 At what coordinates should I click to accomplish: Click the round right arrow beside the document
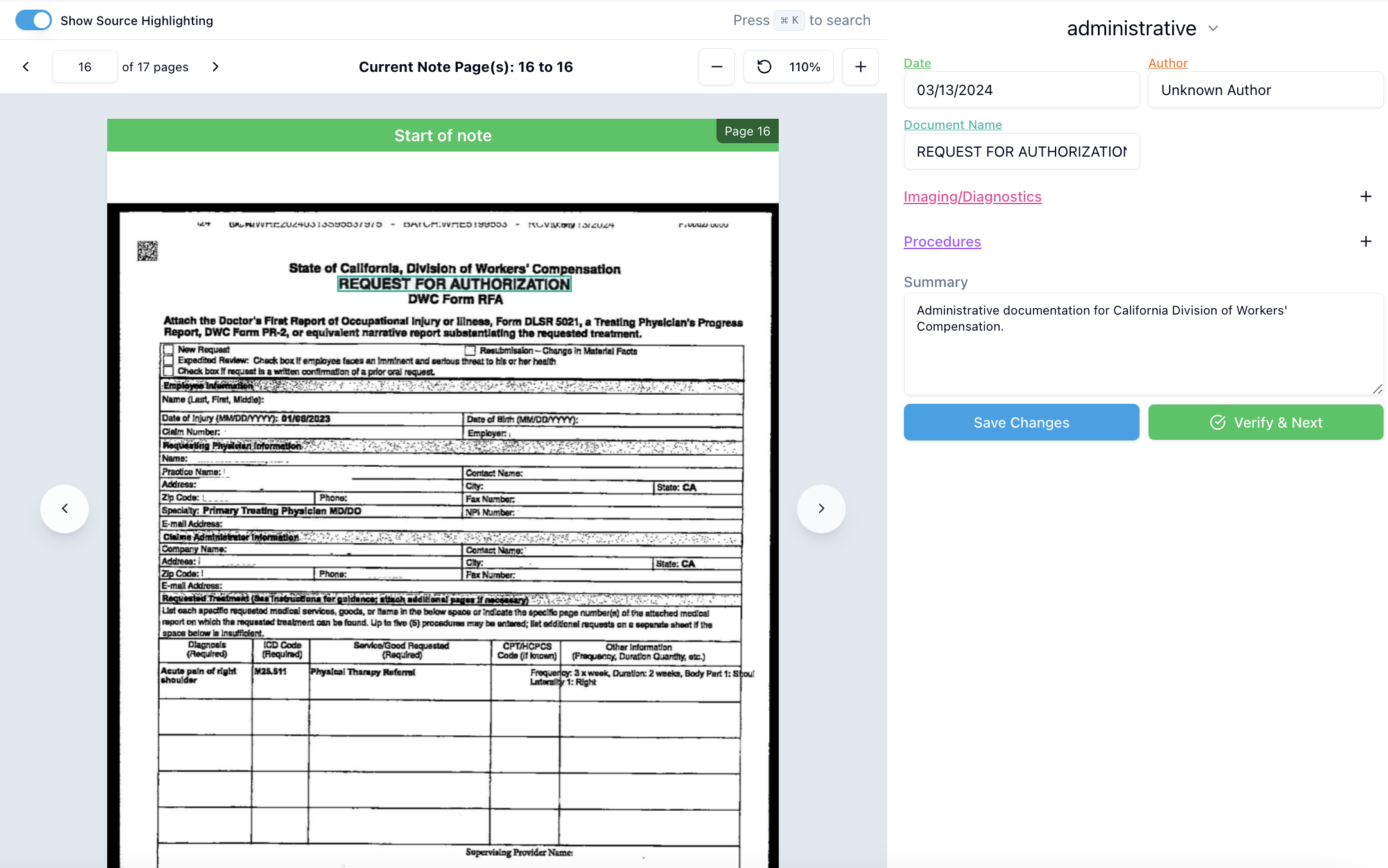pos(821,508)
